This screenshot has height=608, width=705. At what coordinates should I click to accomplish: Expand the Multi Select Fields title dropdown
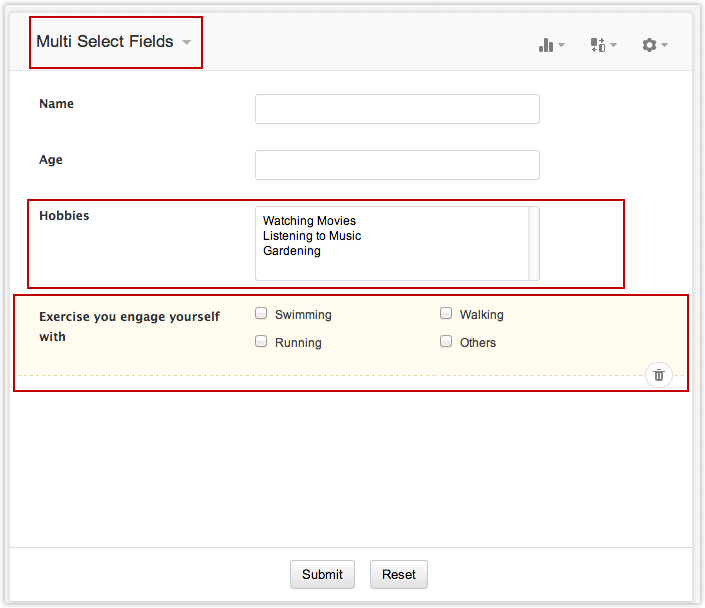[186, 43]
